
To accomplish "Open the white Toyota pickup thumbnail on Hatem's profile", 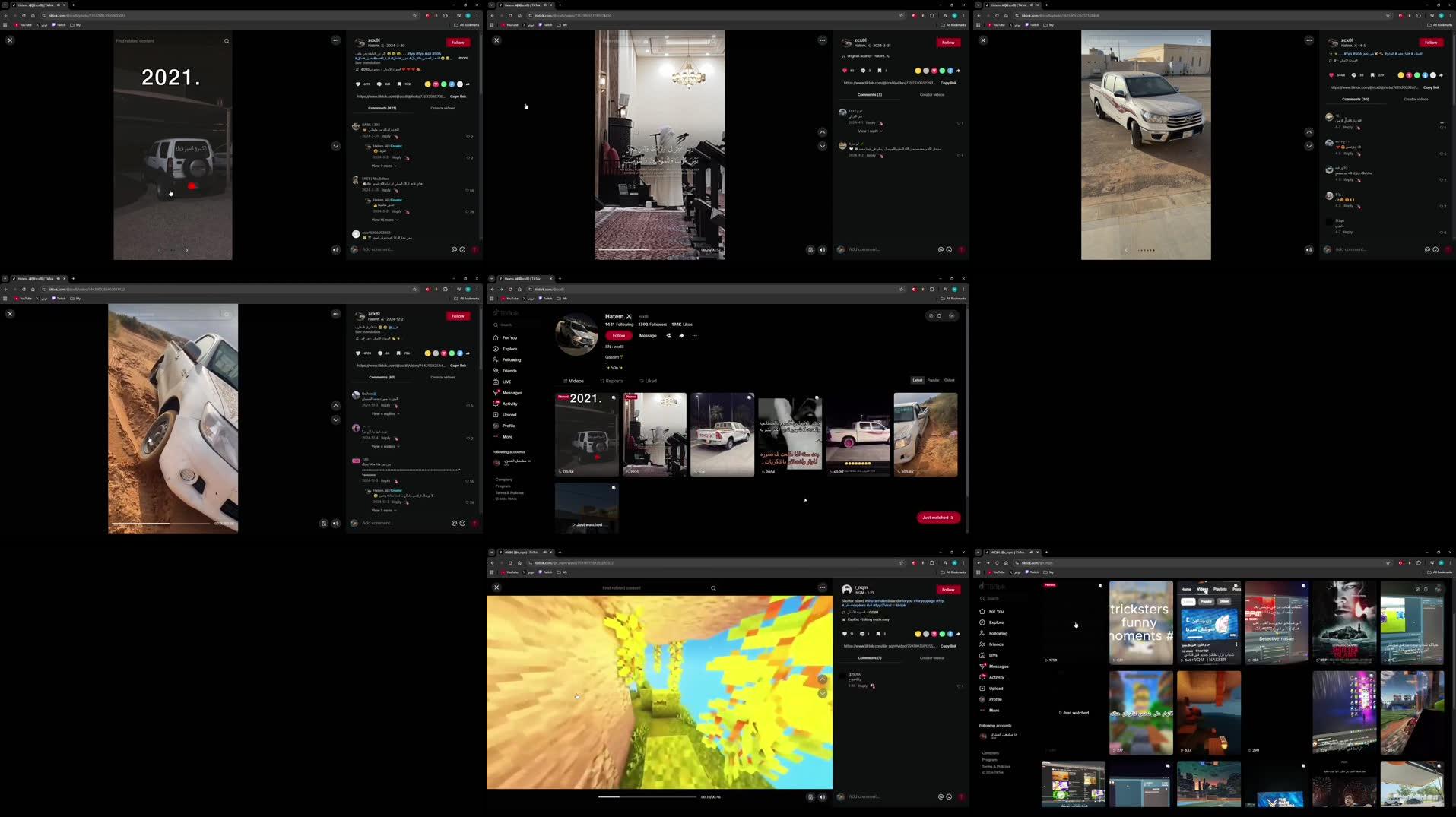I will (x=722, y=435).
